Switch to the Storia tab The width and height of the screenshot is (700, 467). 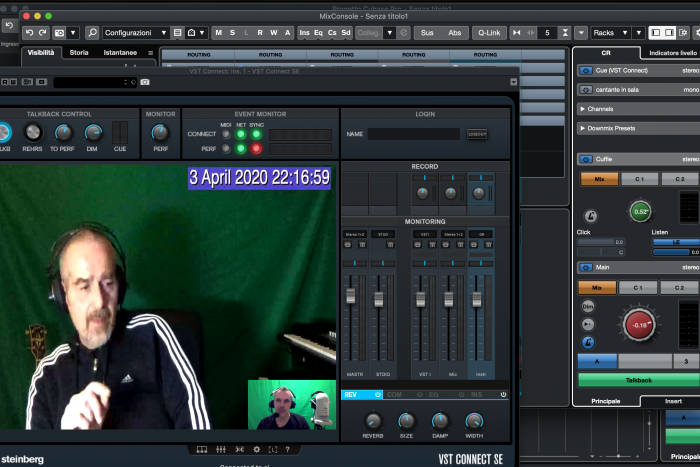(79, 52)
